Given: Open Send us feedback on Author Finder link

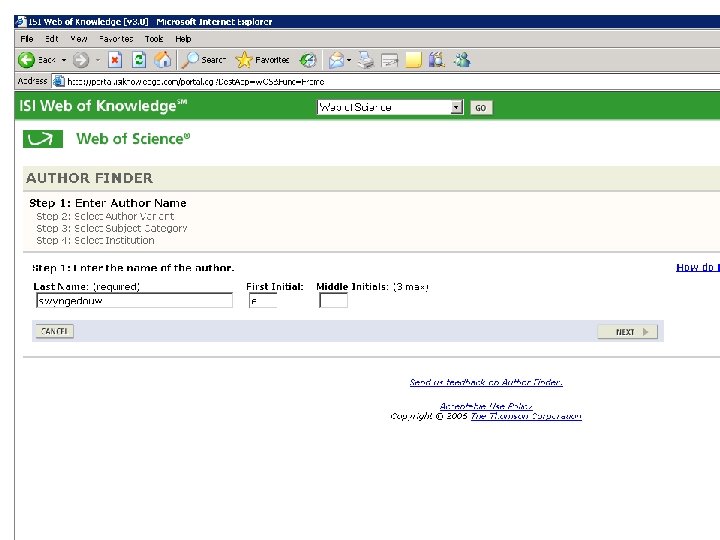Looking at the screenshot, I should [486, 382].
